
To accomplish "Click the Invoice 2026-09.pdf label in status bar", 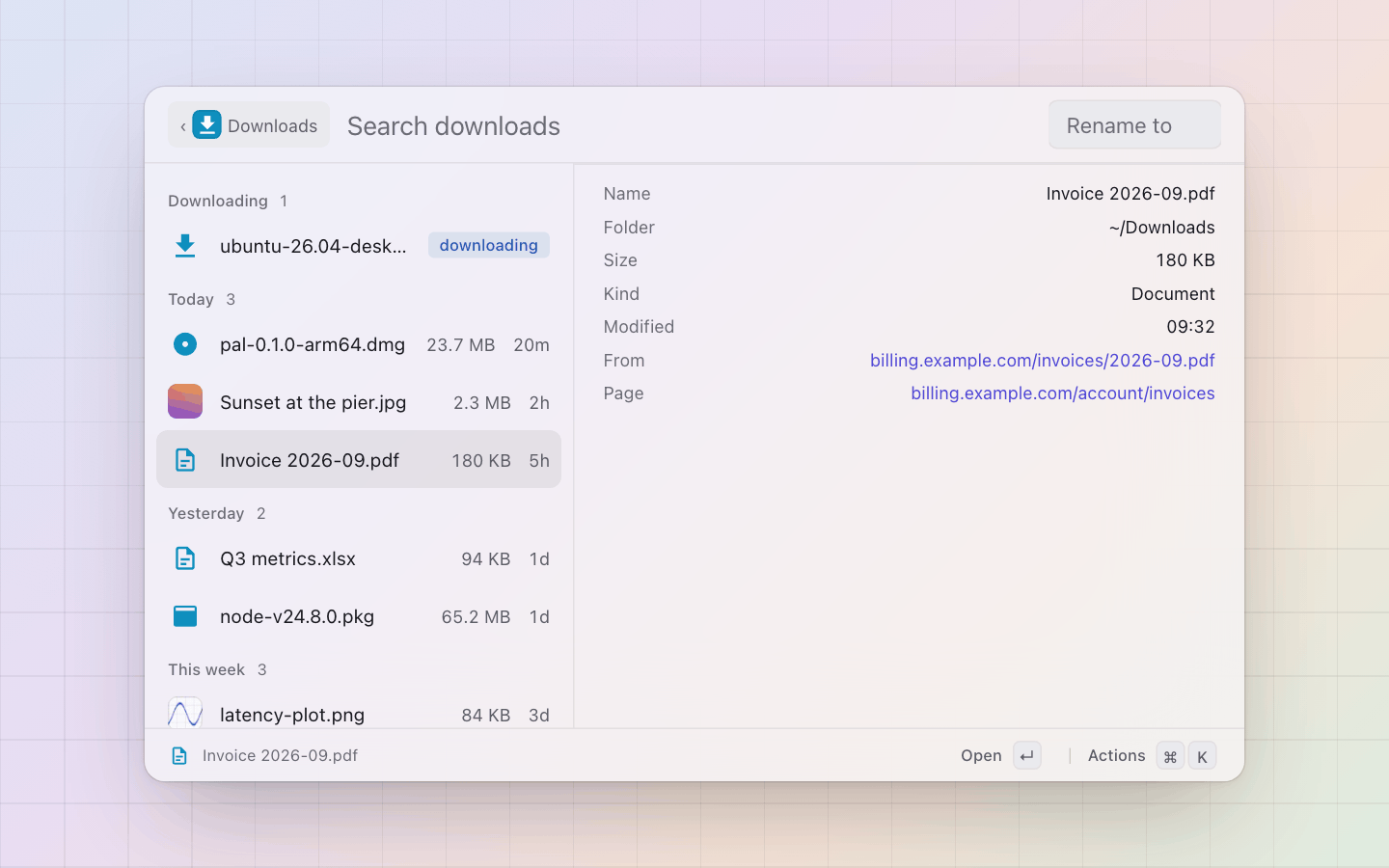I will (280, 756).
